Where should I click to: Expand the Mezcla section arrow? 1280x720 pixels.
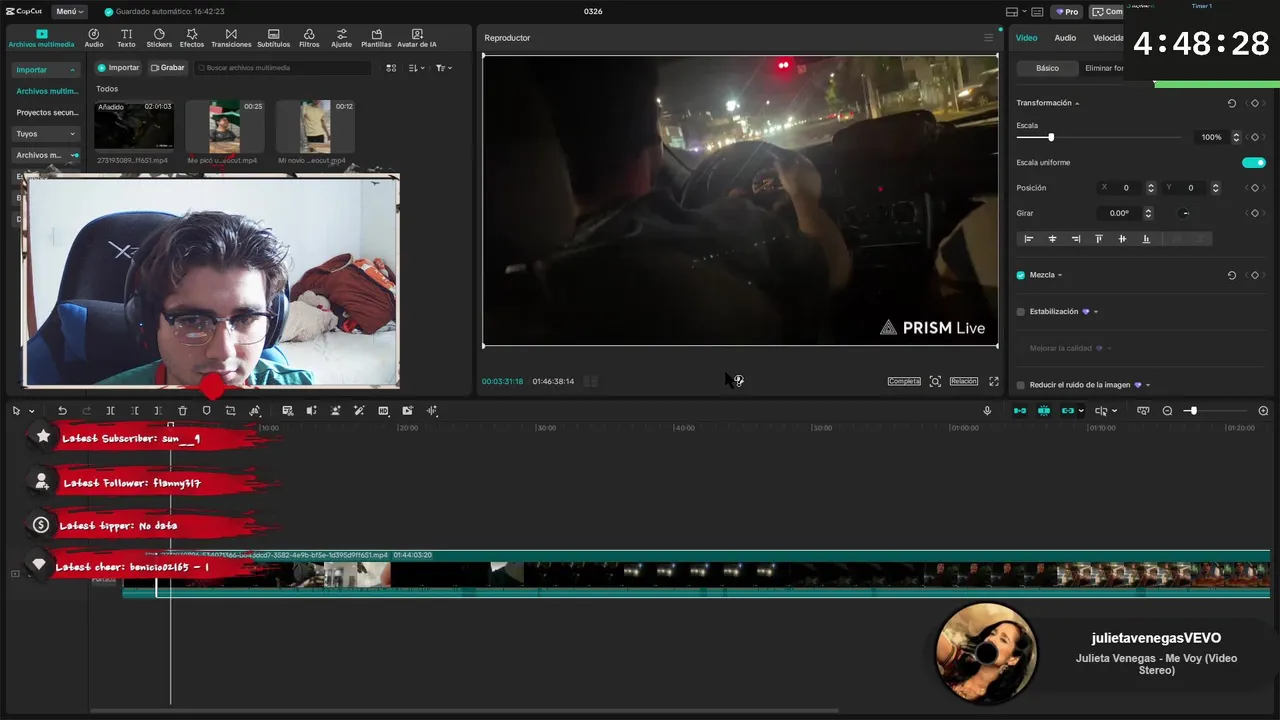[1060, 275]
